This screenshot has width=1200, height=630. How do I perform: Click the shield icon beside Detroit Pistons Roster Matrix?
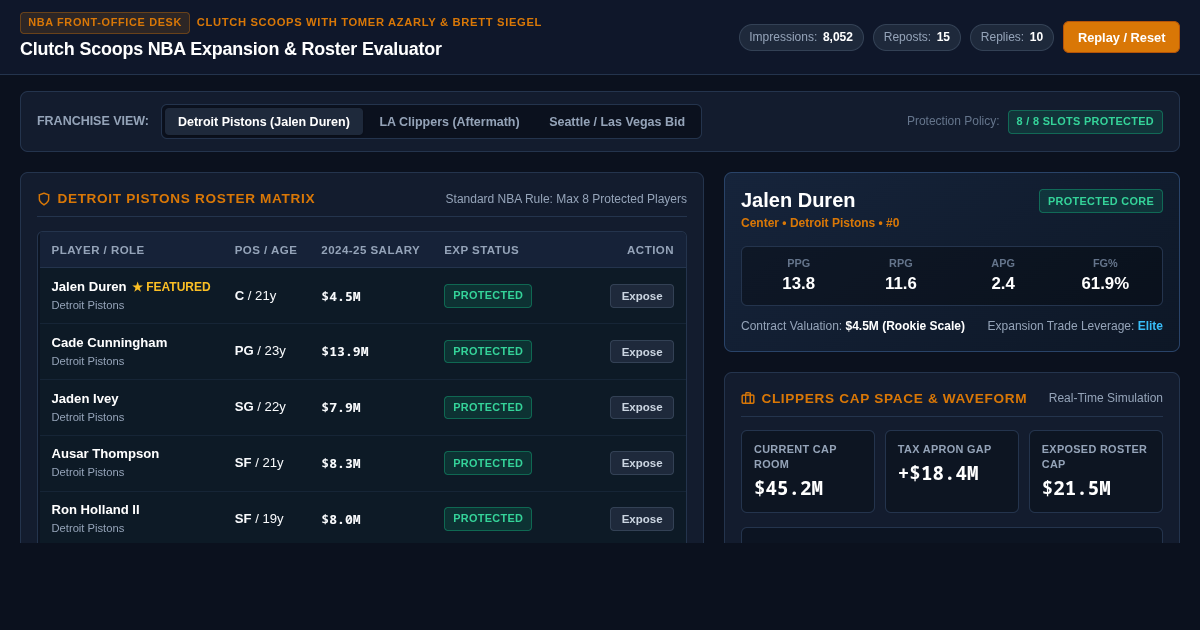click(43, 199)
